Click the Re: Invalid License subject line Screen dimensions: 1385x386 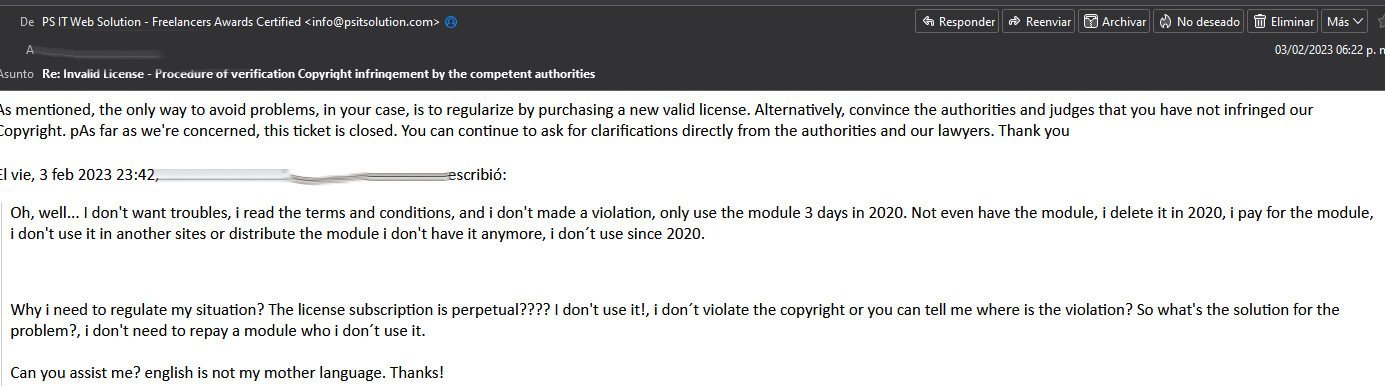coord(318,73)
